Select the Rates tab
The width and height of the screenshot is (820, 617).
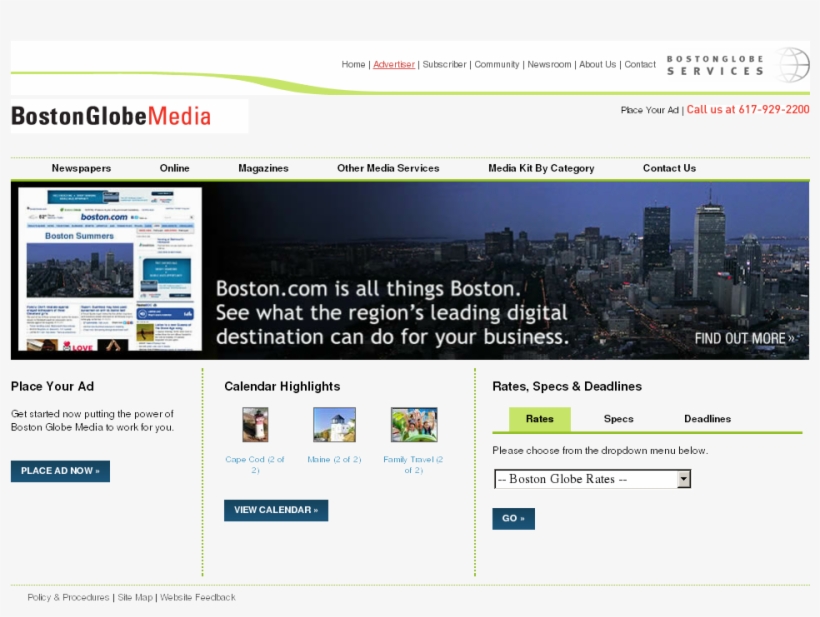click(x=539, y=419)
